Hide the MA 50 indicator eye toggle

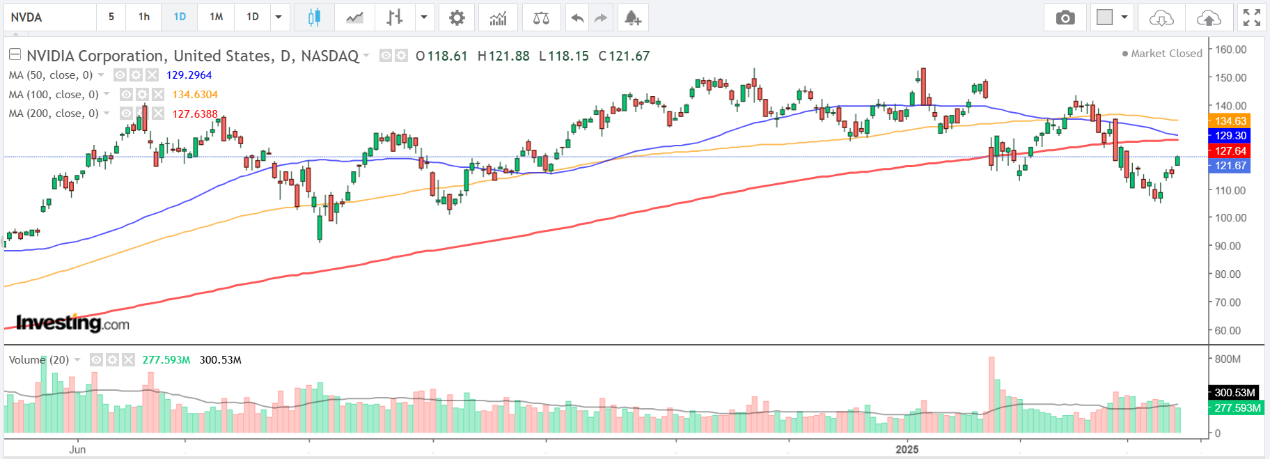pyautogui.click(x=118, y=75)
